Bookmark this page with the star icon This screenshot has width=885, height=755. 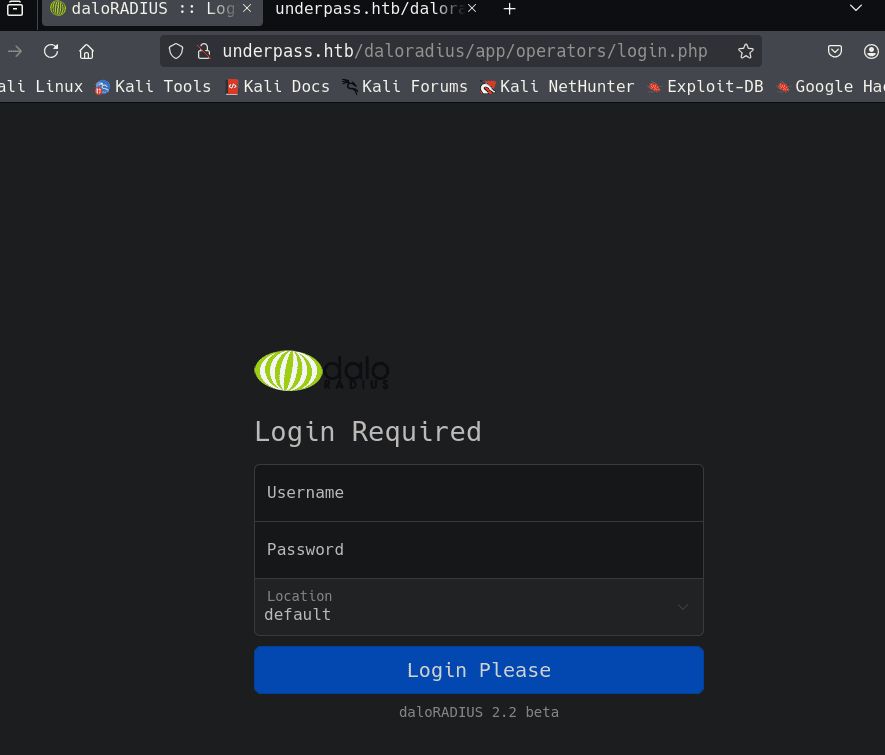click(x=745, y=51)
